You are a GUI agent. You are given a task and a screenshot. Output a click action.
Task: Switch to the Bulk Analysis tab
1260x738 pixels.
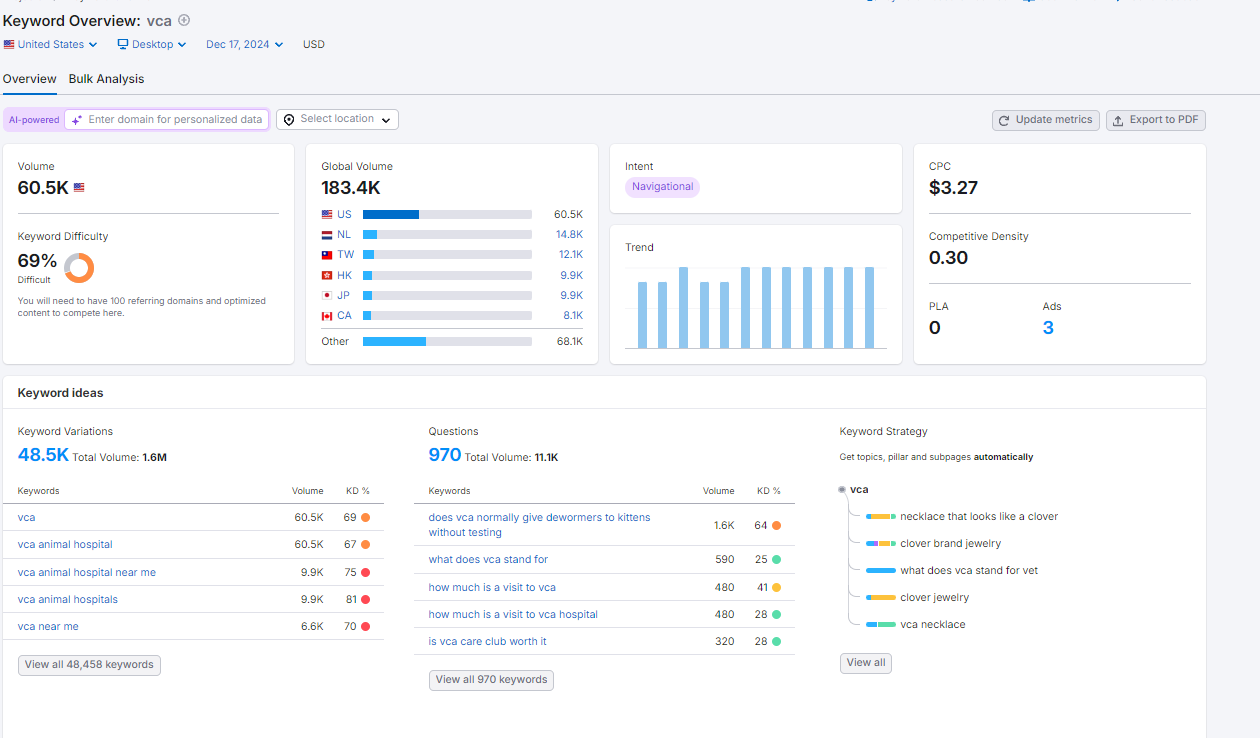(106, 79)
